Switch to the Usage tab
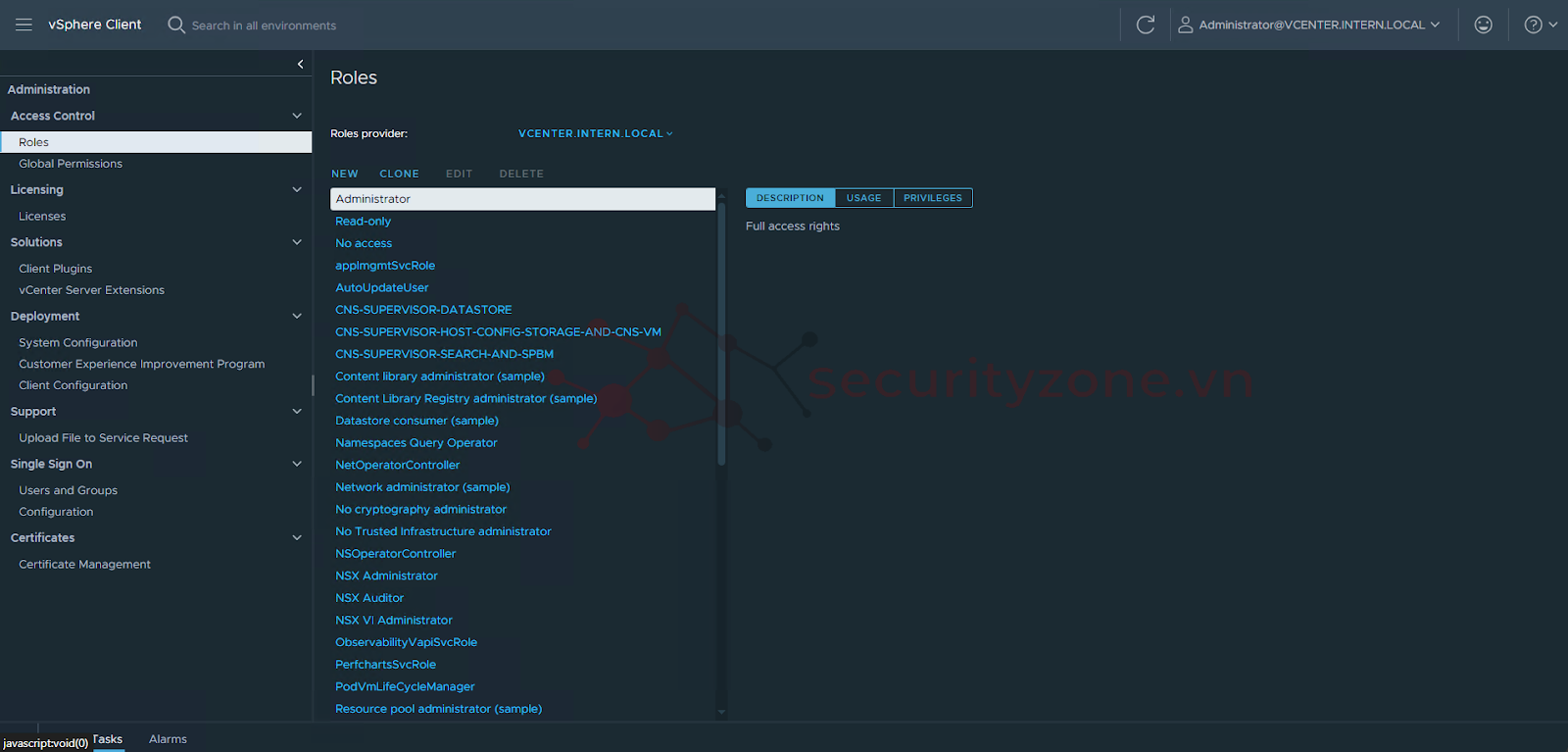The image size is (1568, 752). pos(863,198)
